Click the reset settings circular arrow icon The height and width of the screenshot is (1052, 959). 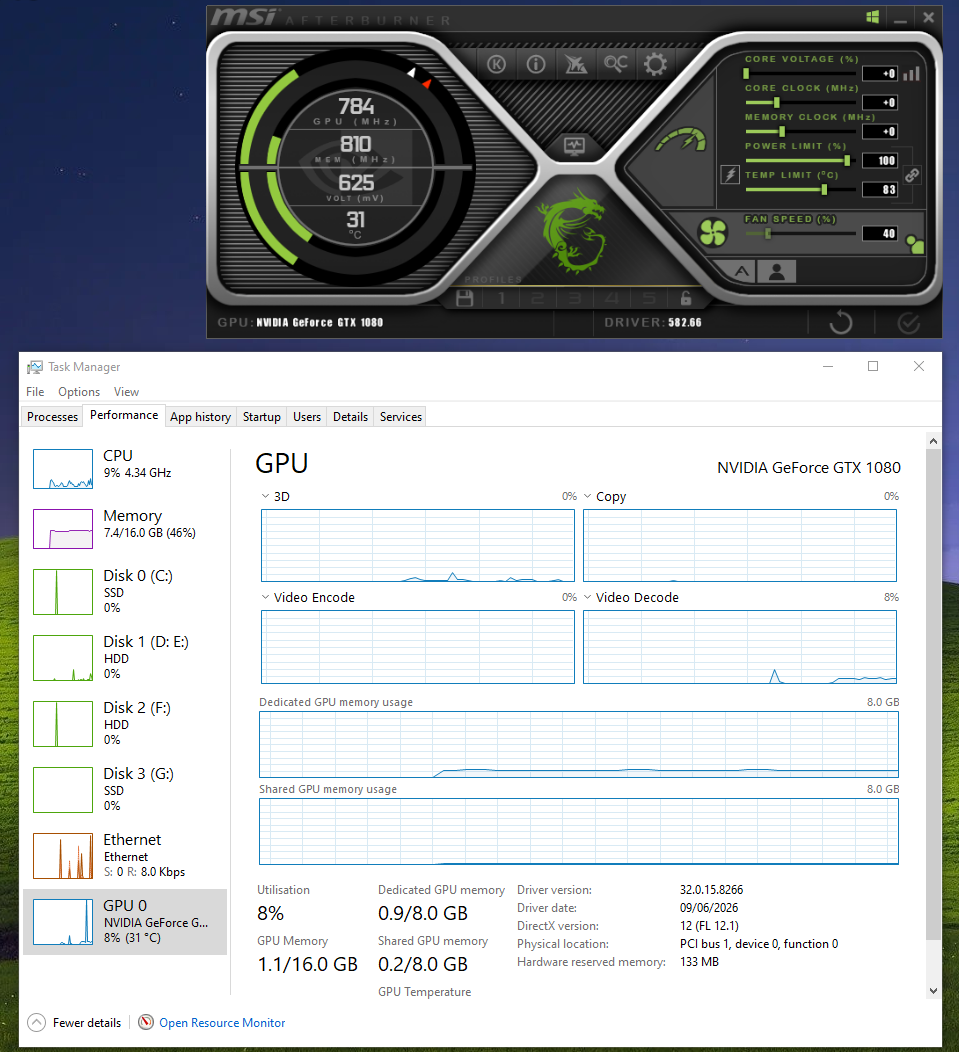click(840, 323)
